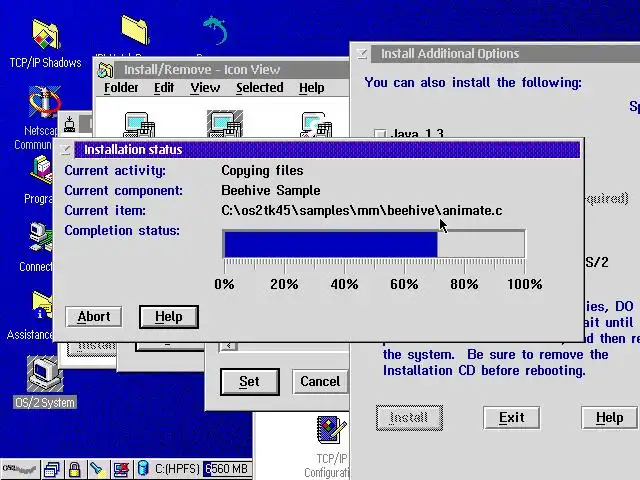The height and width of the screenshot is (480, 640).
Task: Select the highlighted middle computer icon in Install/Remove
Action: 224,124
